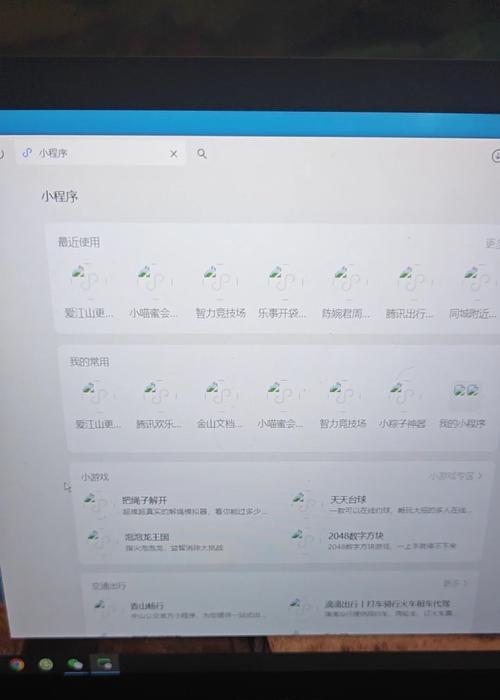Open the 小游戏专区 link
The width and height of the screenshot is (500, 700).
[x=455, y=476]
